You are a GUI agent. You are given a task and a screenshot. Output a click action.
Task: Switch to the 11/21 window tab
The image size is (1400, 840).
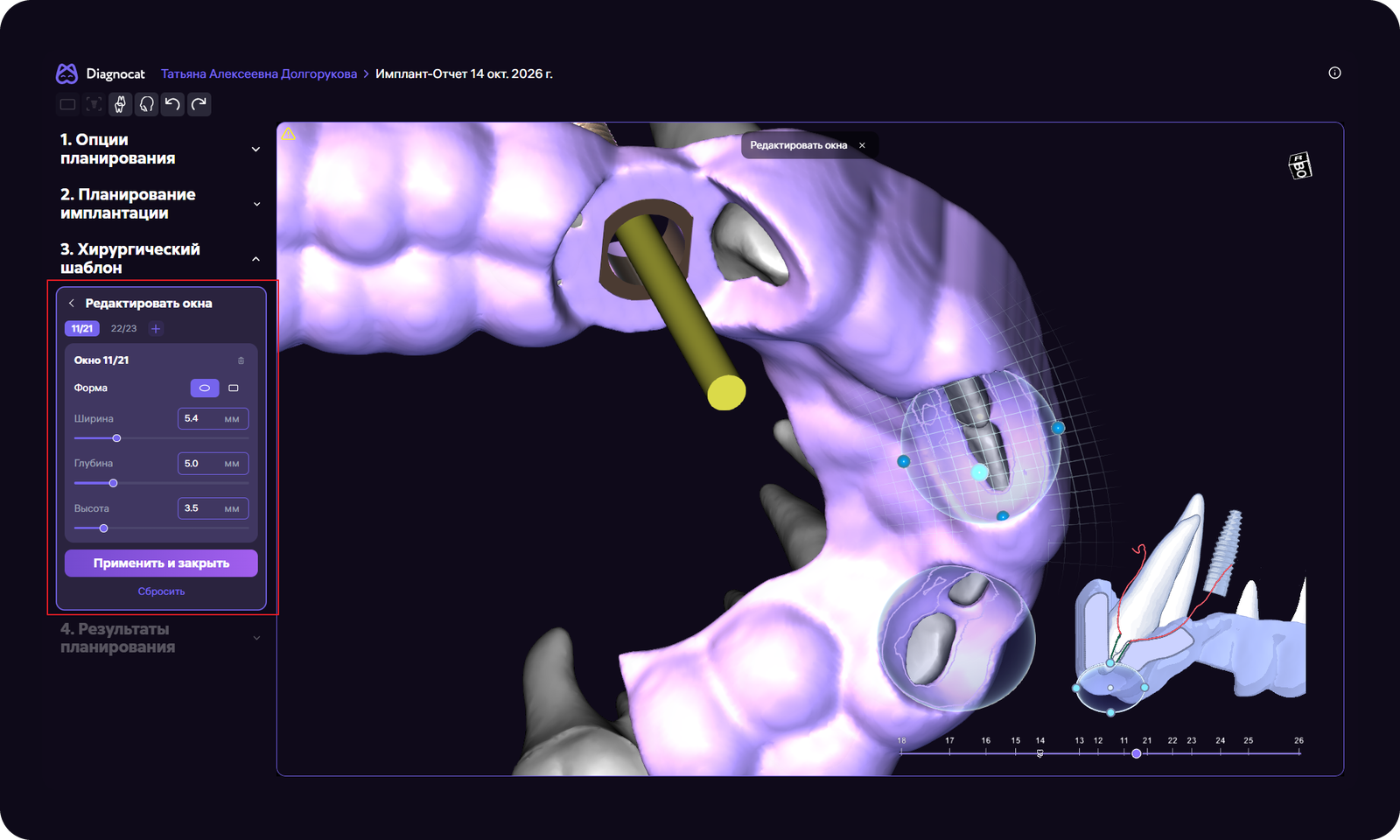[82, 329]
